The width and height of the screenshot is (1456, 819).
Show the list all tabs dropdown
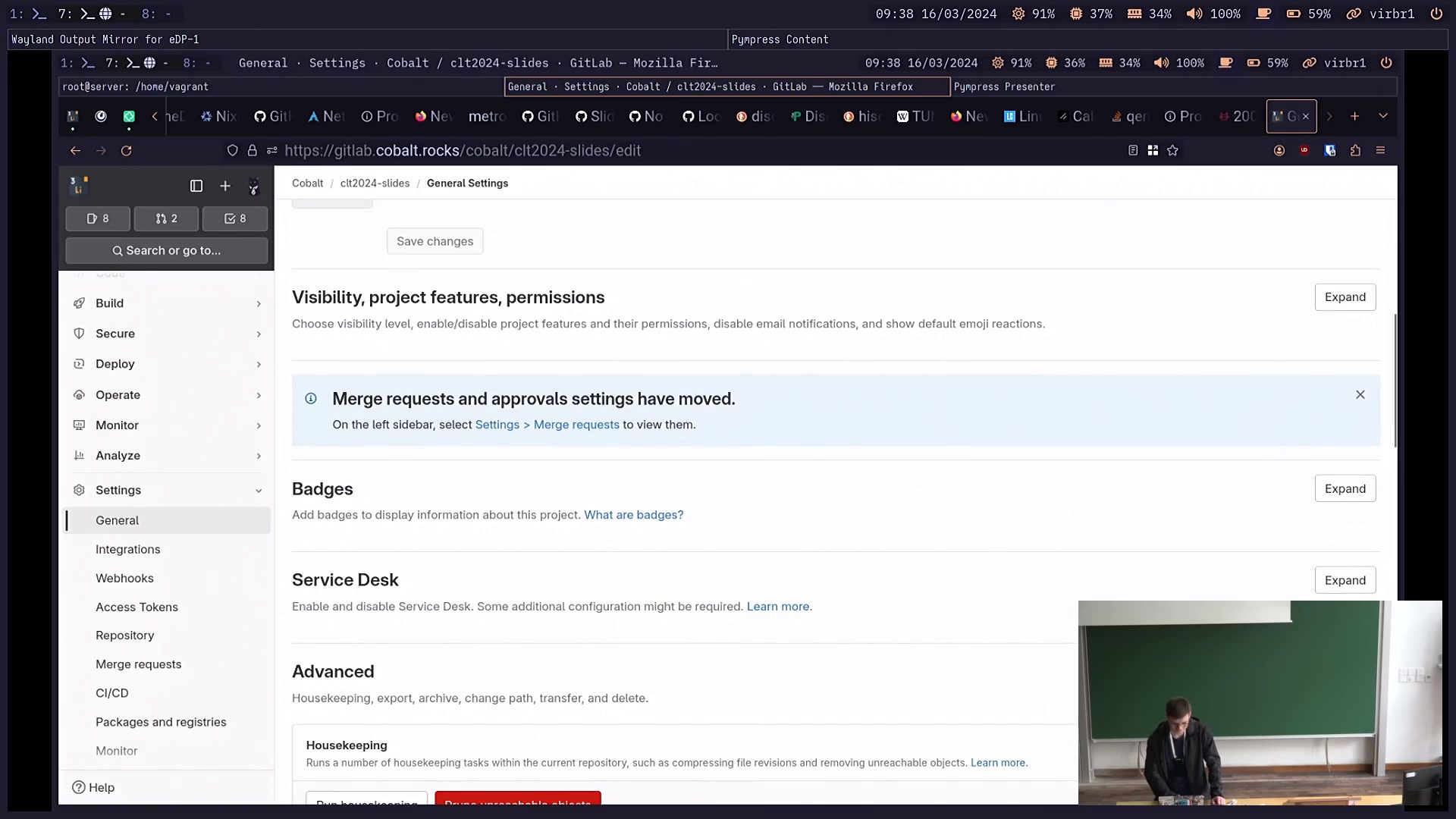1383,116
